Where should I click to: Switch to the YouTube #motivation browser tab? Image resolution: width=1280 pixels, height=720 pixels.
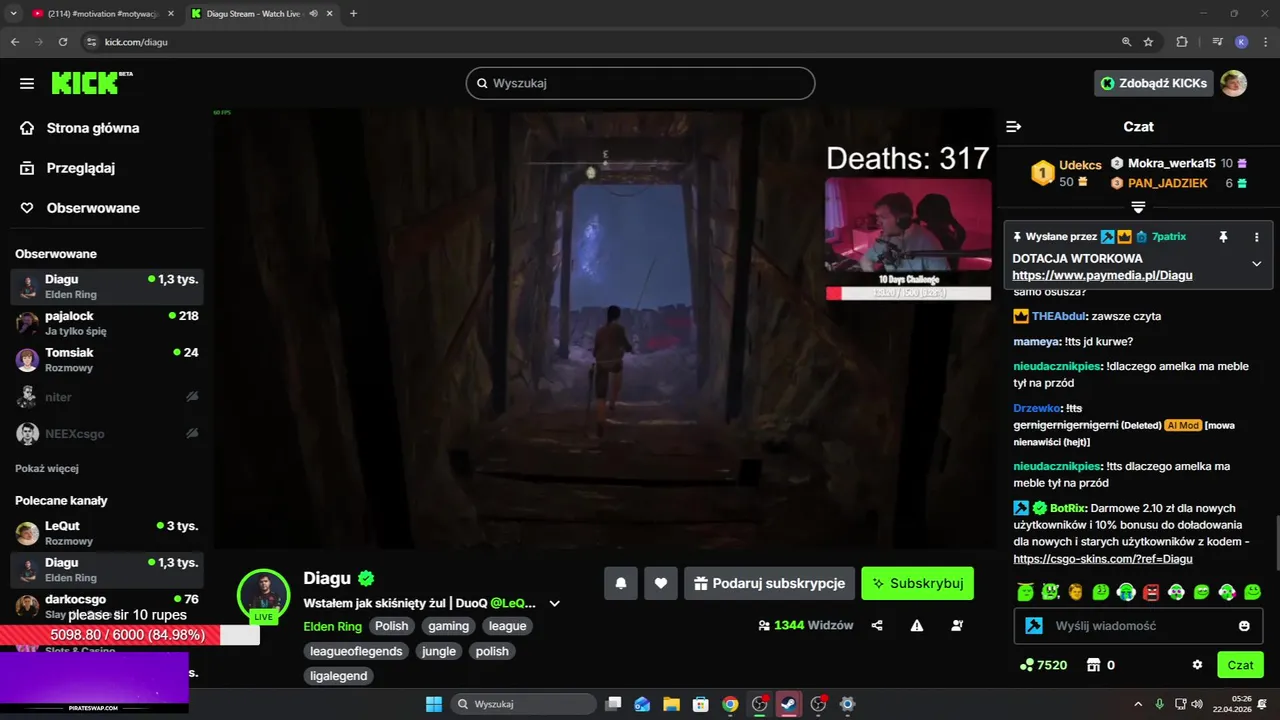pyautogui.click(x=100, y=14)
